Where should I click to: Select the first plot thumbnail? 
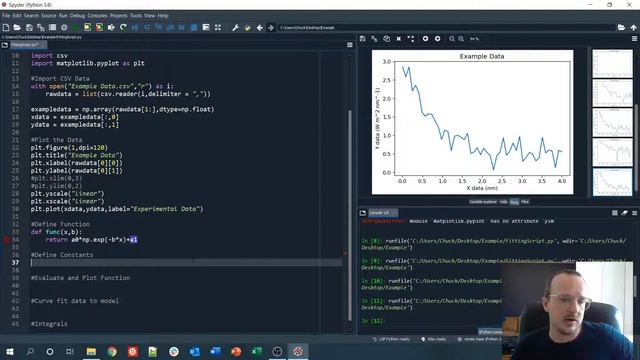612,64
